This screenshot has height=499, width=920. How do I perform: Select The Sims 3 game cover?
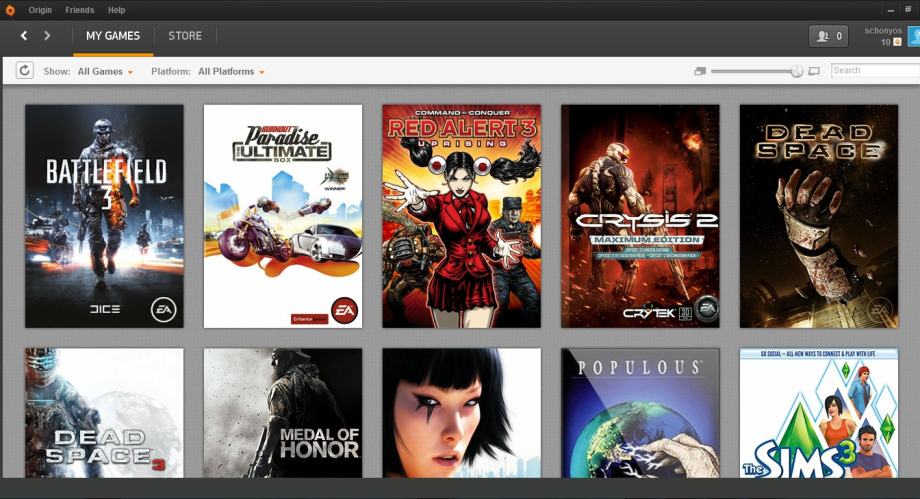(x=818, y=413)
